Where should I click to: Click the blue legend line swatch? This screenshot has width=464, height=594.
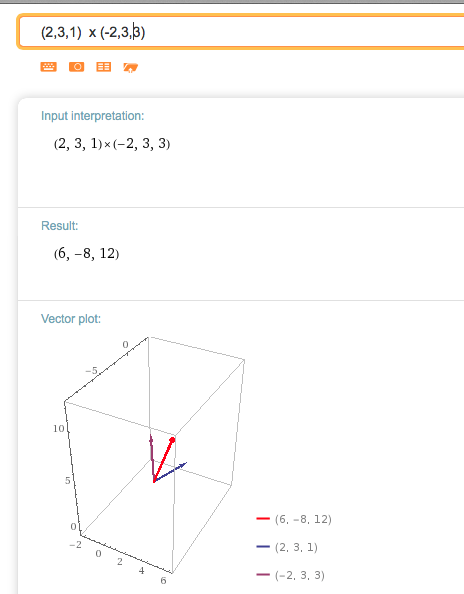click(x=263, y=547)
